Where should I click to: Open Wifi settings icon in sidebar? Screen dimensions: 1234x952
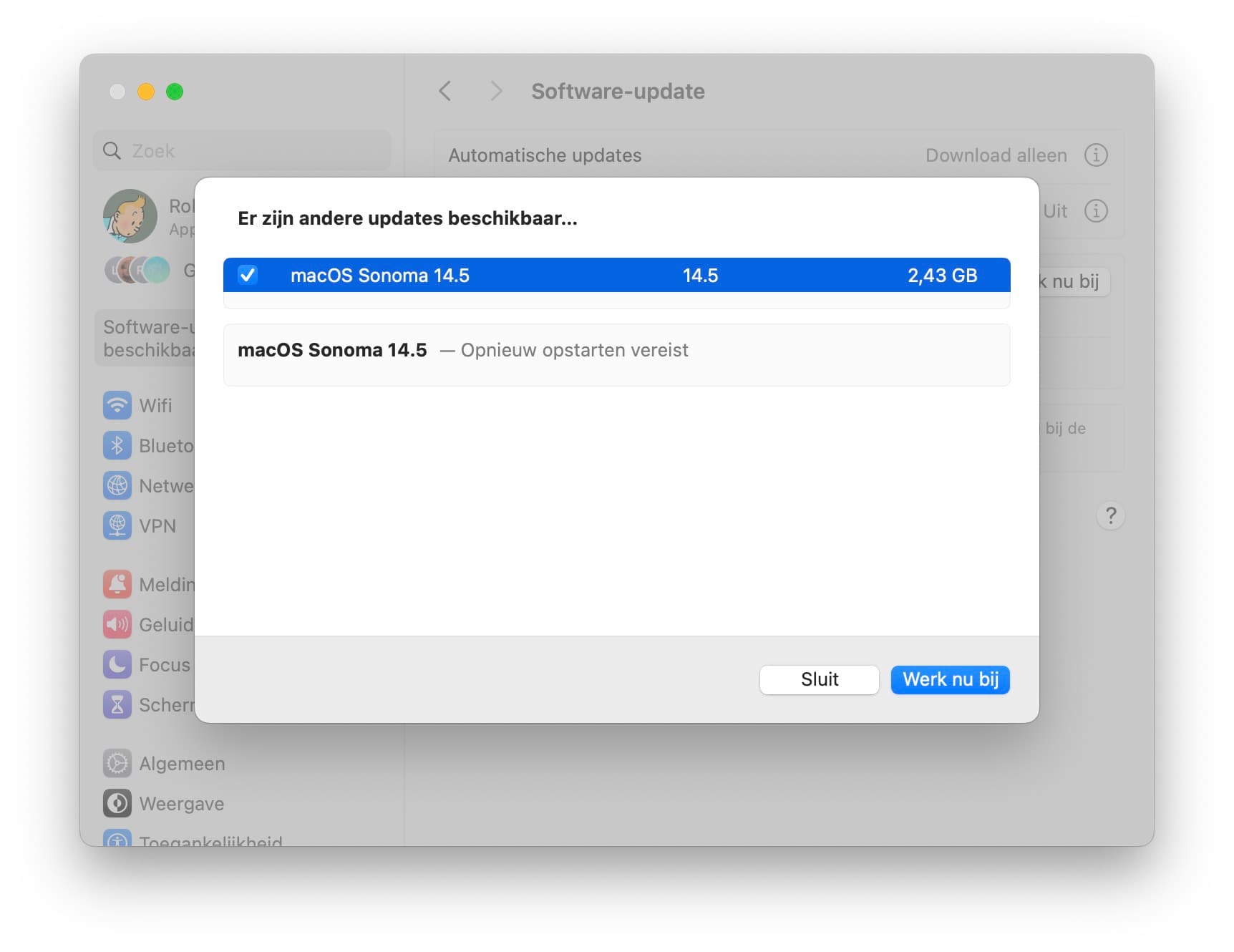(x=117, y=405)
